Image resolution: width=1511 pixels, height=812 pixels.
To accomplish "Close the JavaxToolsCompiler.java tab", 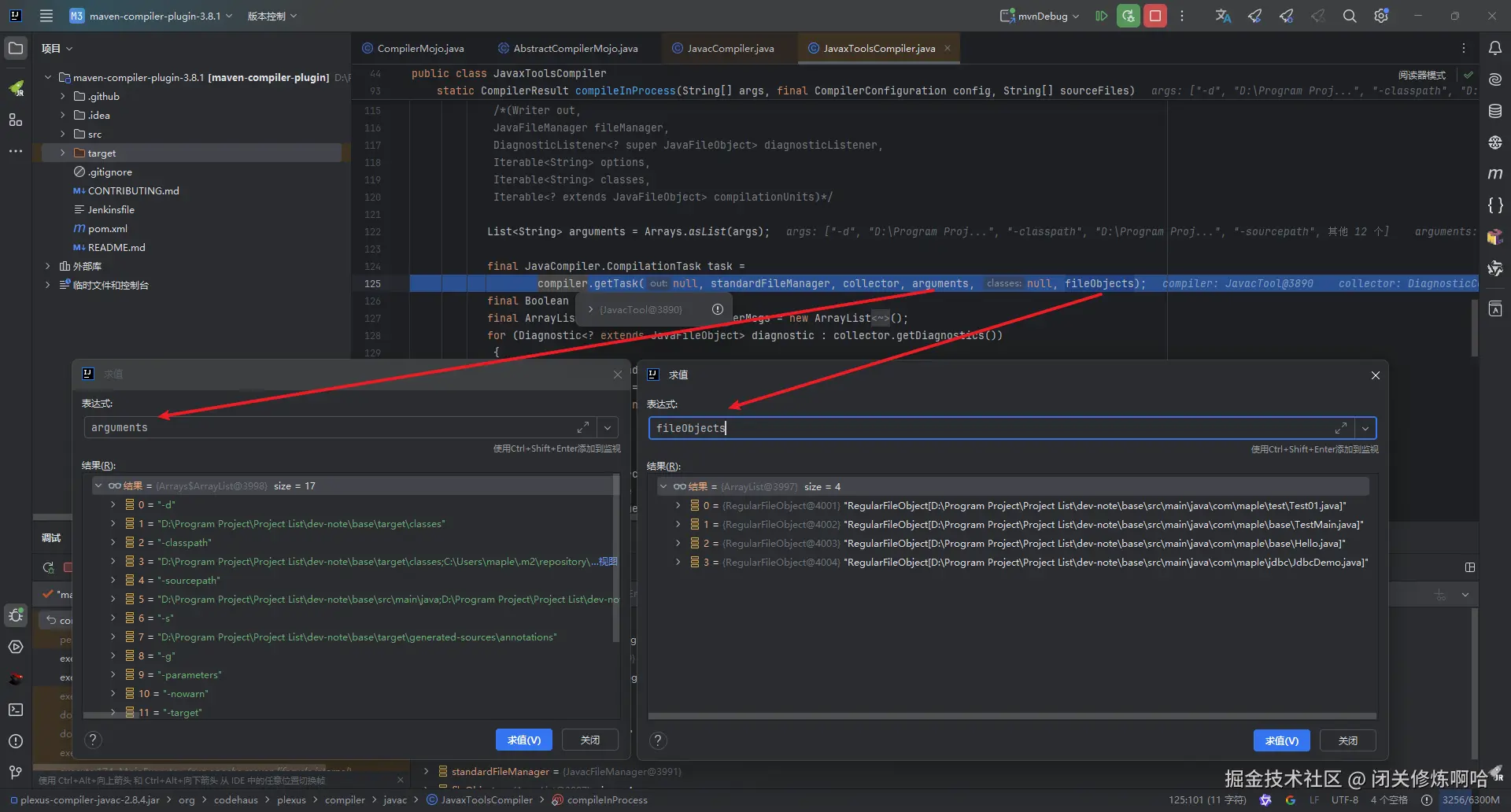I will point(948,48).
